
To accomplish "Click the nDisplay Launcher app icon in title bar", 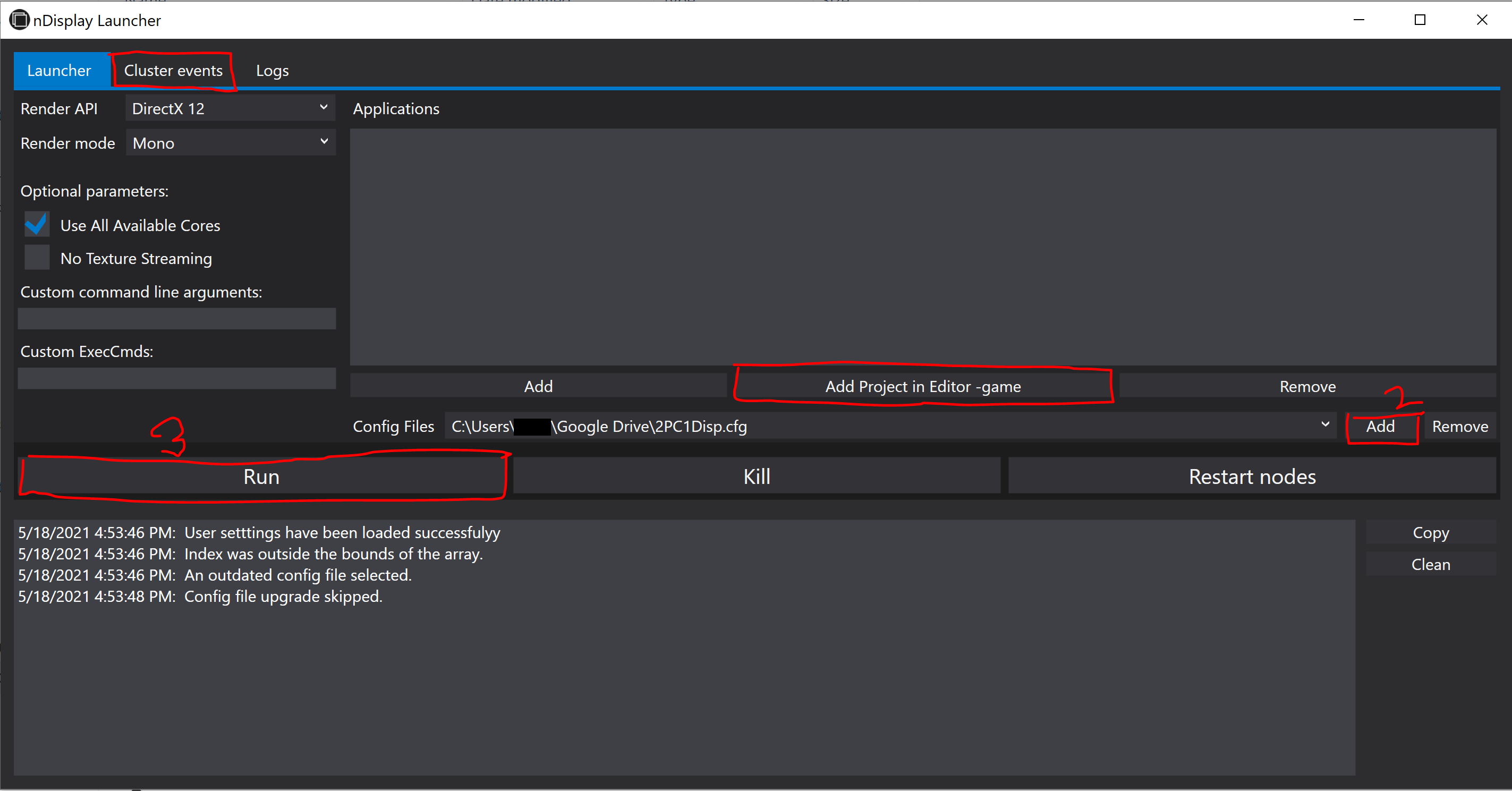I will [x=19, y=20].
